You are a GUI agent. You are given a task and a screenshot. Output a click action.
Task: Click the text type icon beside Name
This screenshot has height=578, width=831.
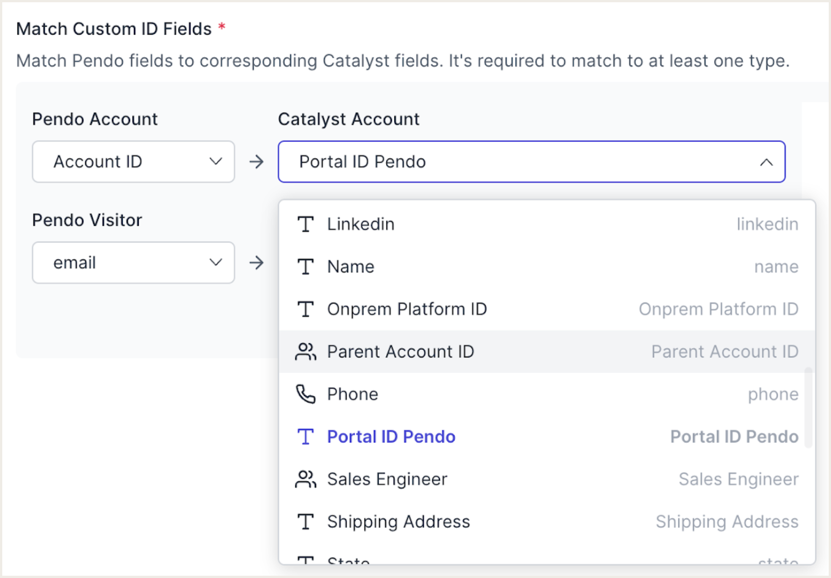pyautogui.click(x=306, y=267)
